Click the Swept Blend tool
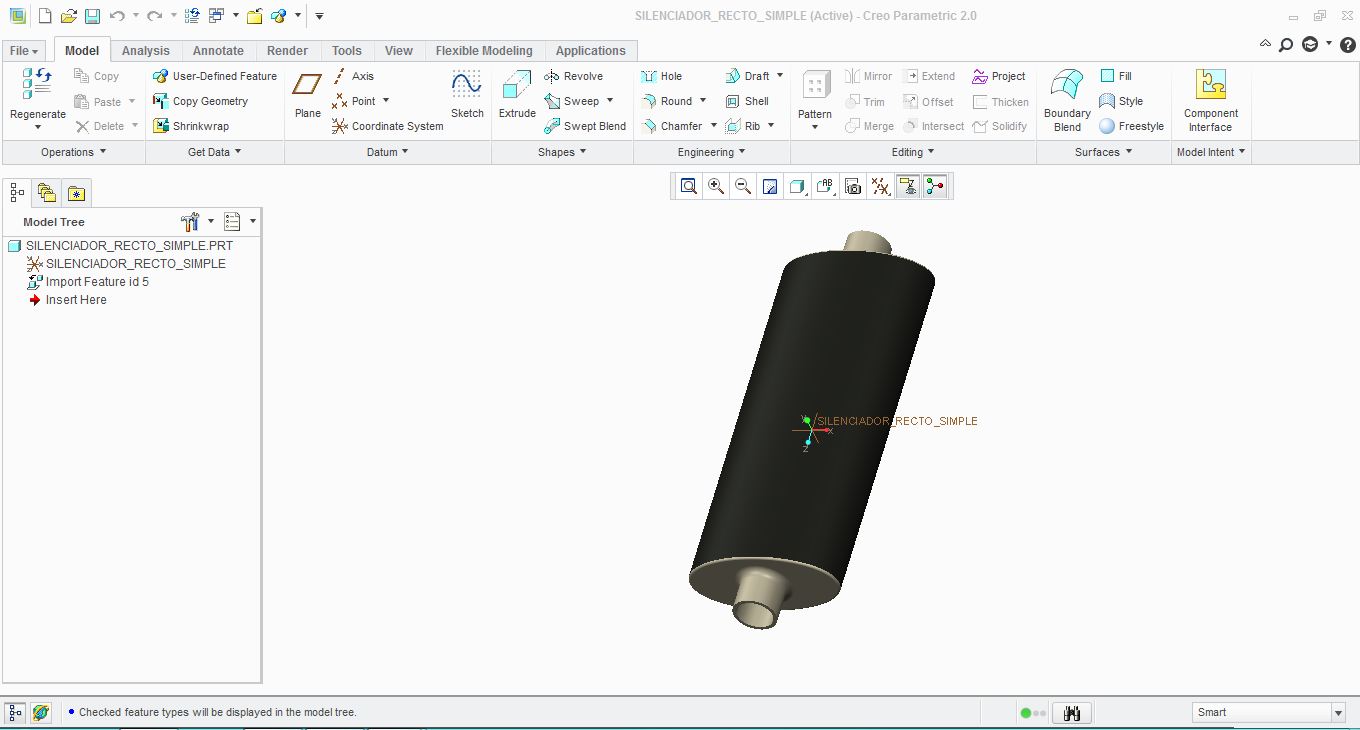The width and height of the screenshot is (1360, 730). [585, 126]
